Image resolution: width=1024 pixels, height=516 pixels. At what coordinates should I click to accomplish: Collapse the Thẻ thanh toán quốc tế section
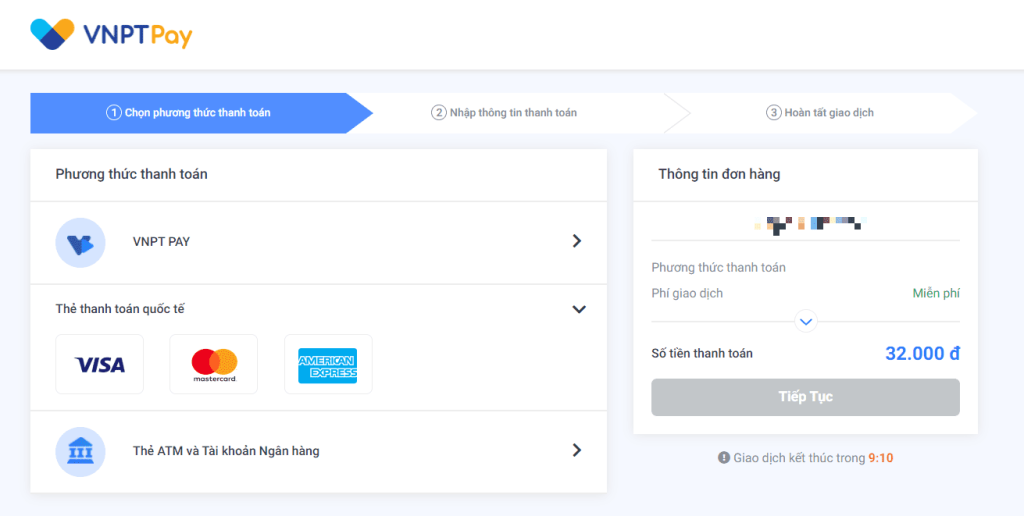point(578,309)
